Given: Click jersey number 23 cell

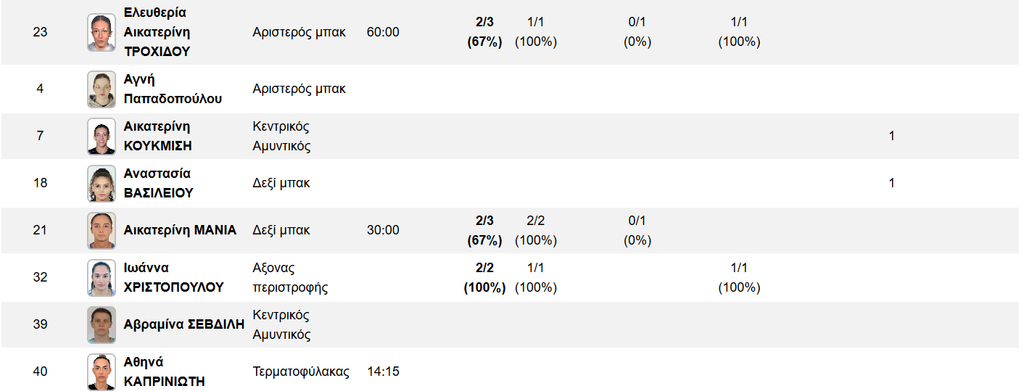Looking at the screenshot, I should (x=40, y=32).
